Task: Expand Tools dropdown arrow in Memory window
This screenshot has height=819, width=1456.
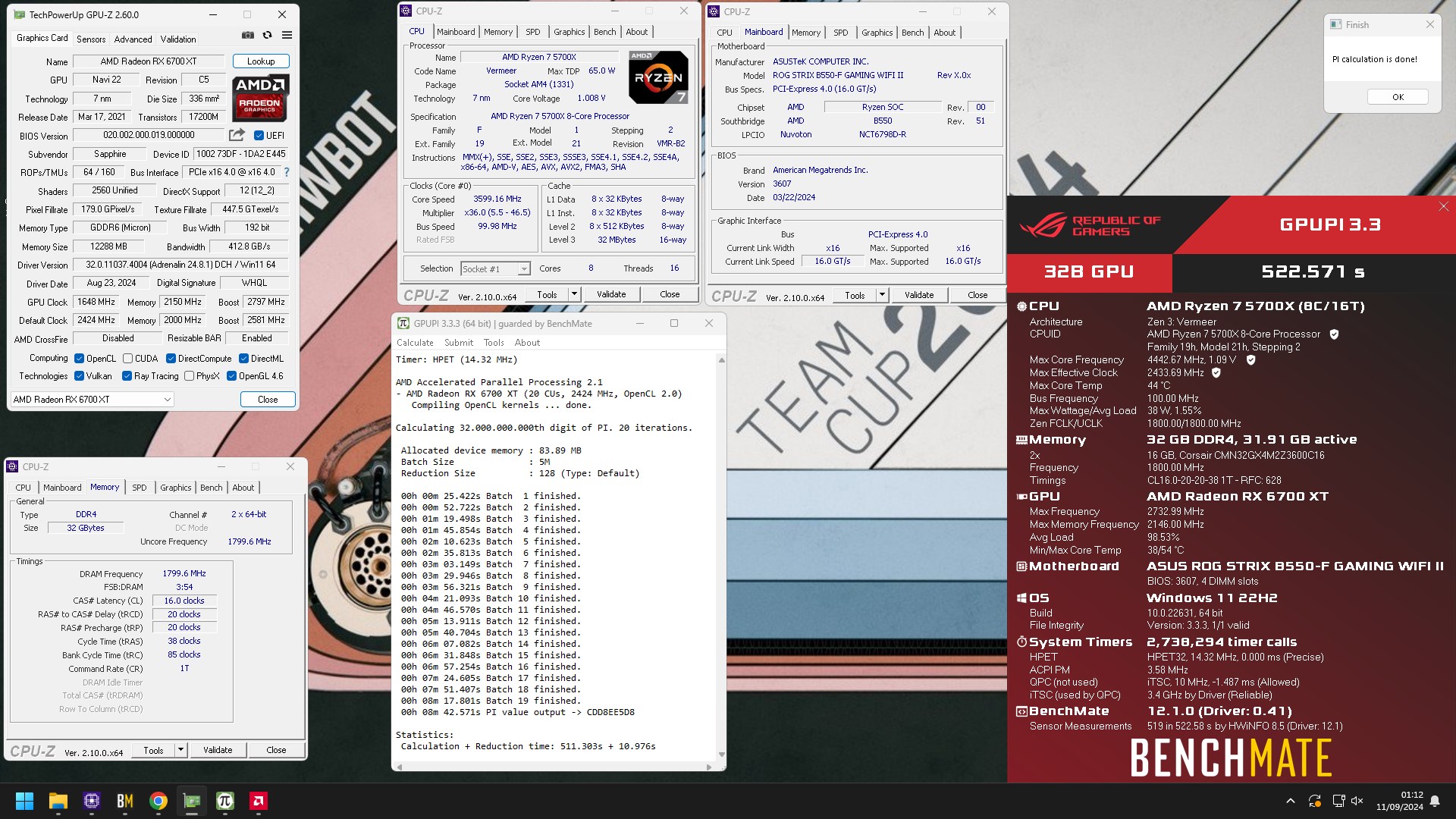Action: (180, 750)
